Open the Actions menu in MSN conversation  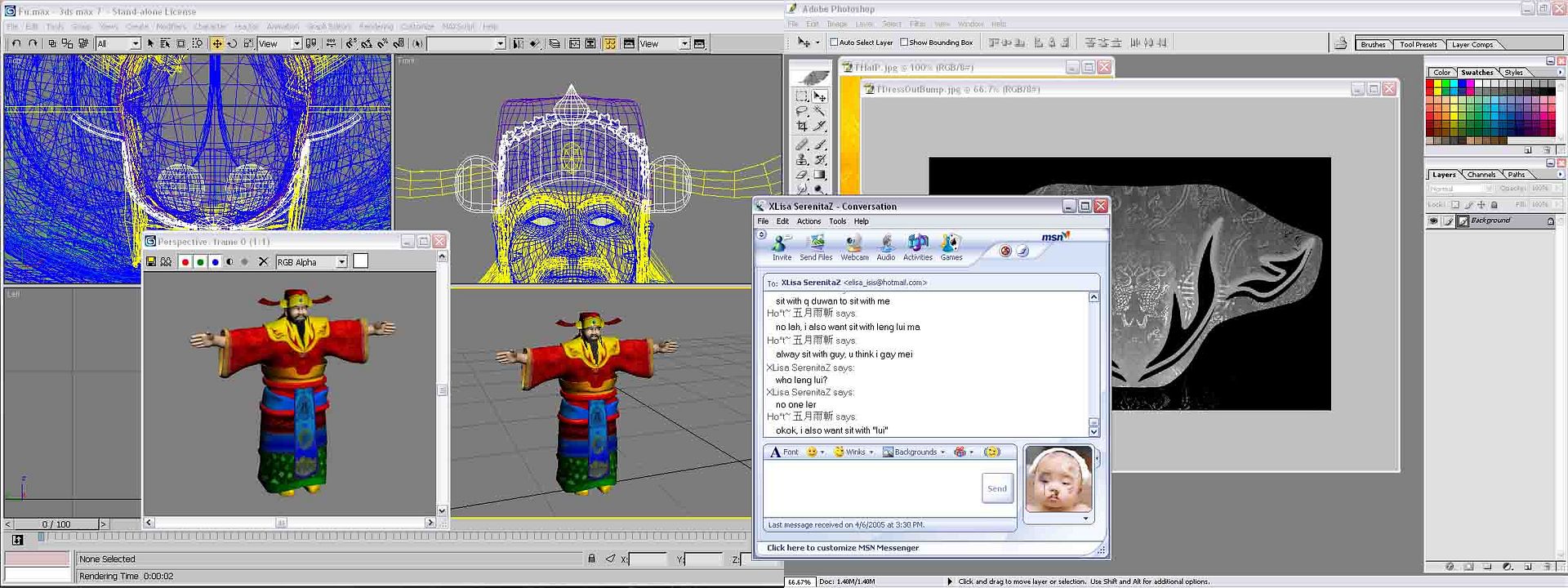coord(808,221)
